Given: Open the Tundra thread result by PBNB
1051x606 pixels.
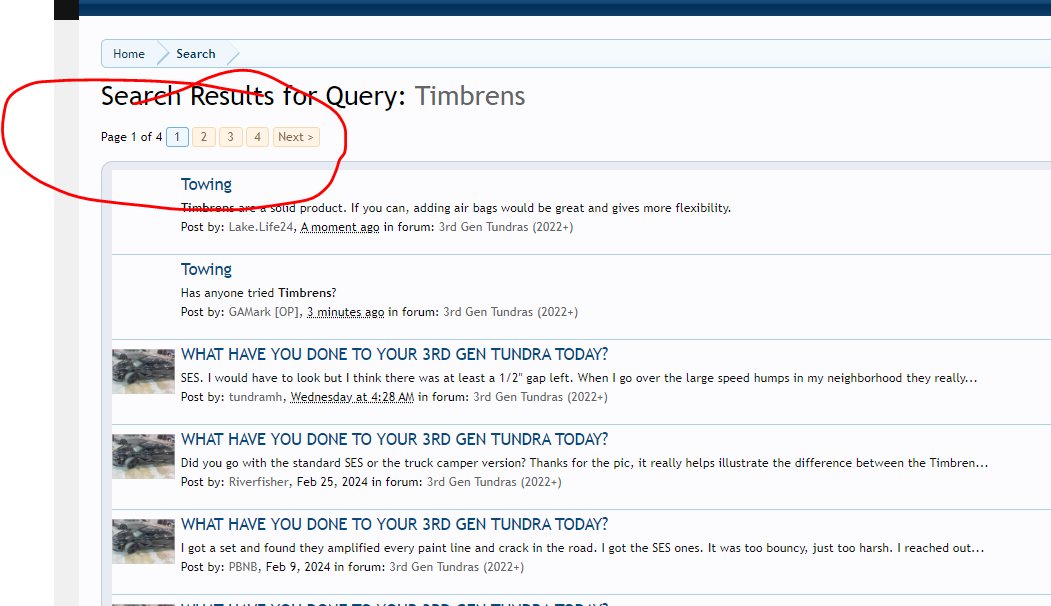Looking at the screenshot, I should pos(394,524).
